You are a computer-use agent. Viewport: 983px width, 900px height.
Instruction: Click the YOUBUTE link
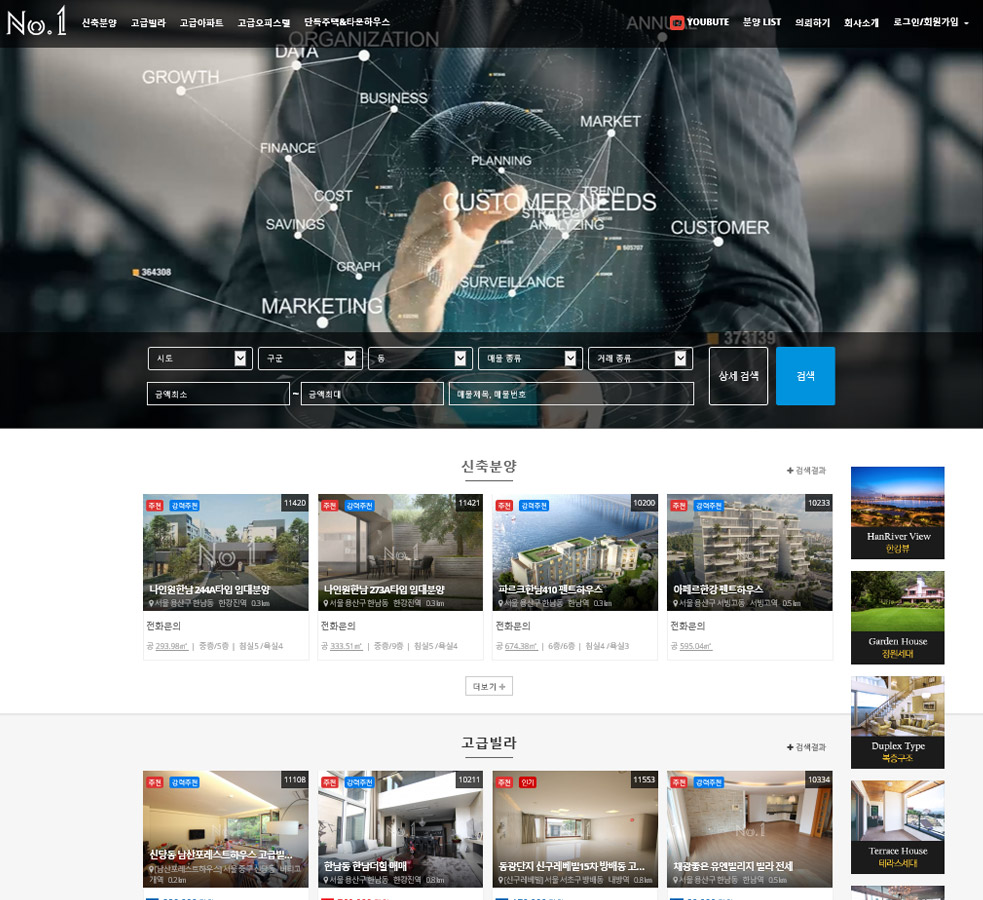(x=708, y=22)
